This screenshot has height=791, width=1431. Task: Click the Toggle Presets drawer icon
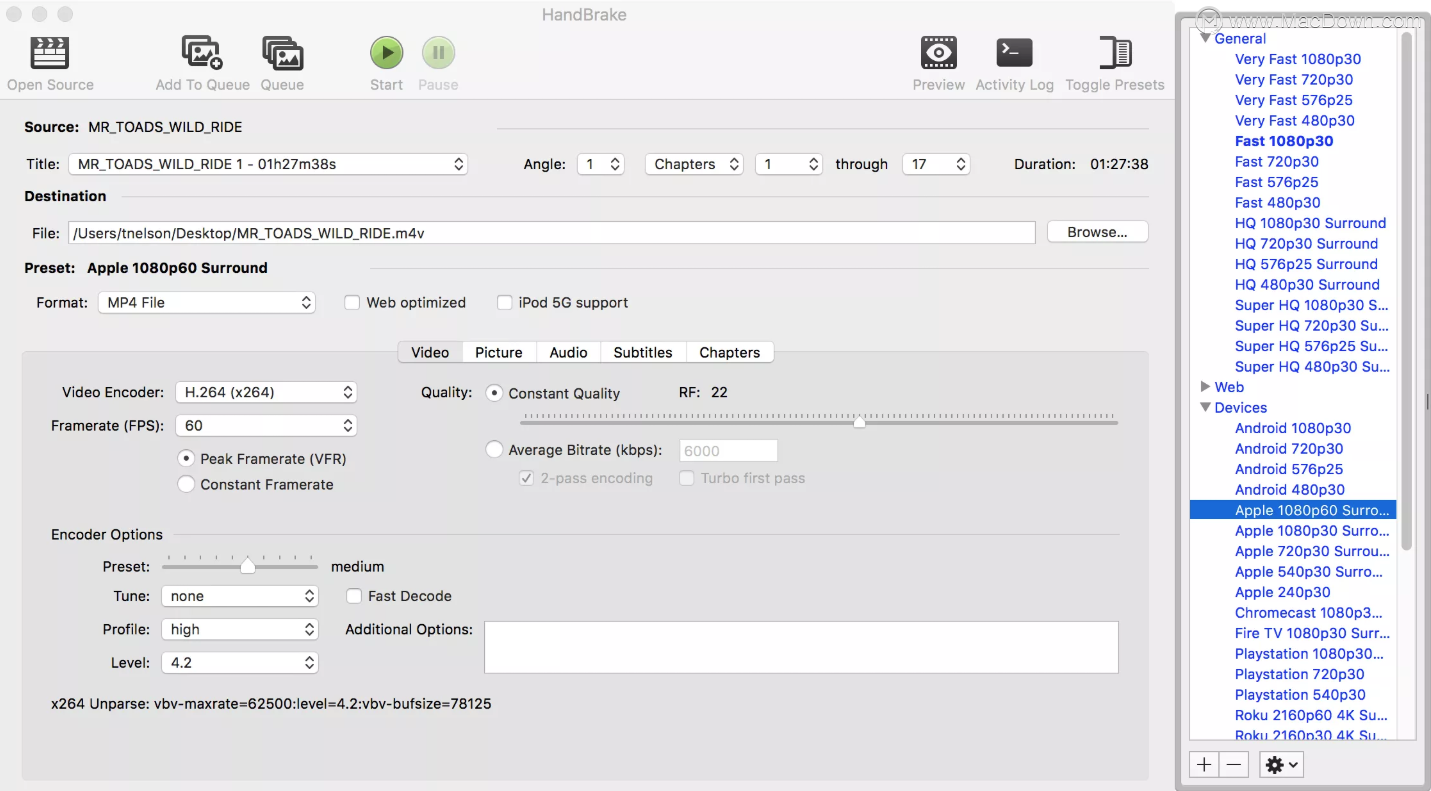[1114, 53]
